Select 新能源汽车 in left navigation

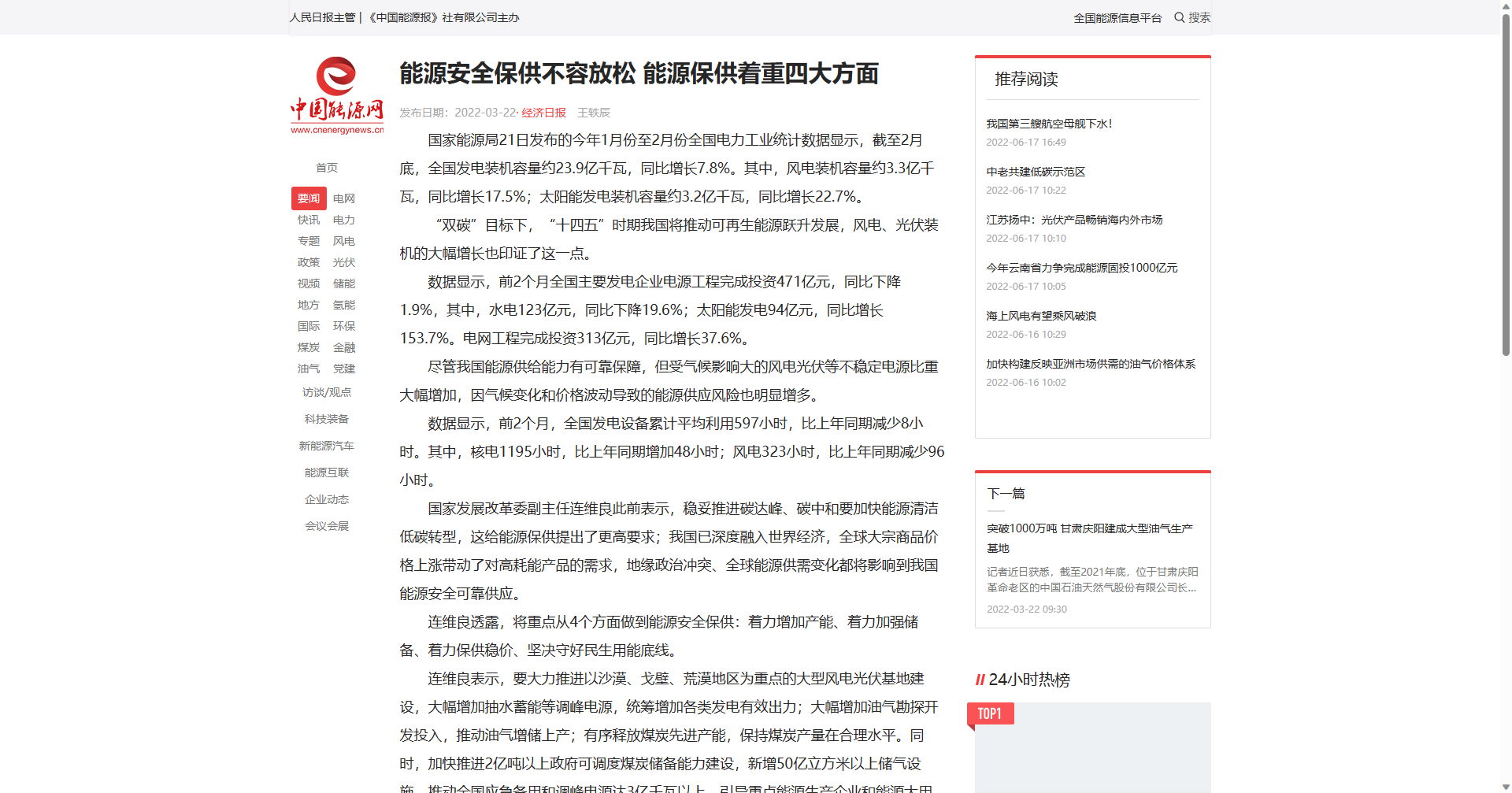(327, 446)
